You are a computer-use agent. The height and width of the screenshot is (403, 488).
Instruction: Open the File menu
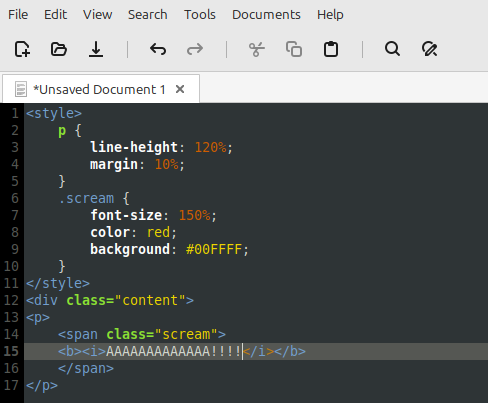coord(18,15)
